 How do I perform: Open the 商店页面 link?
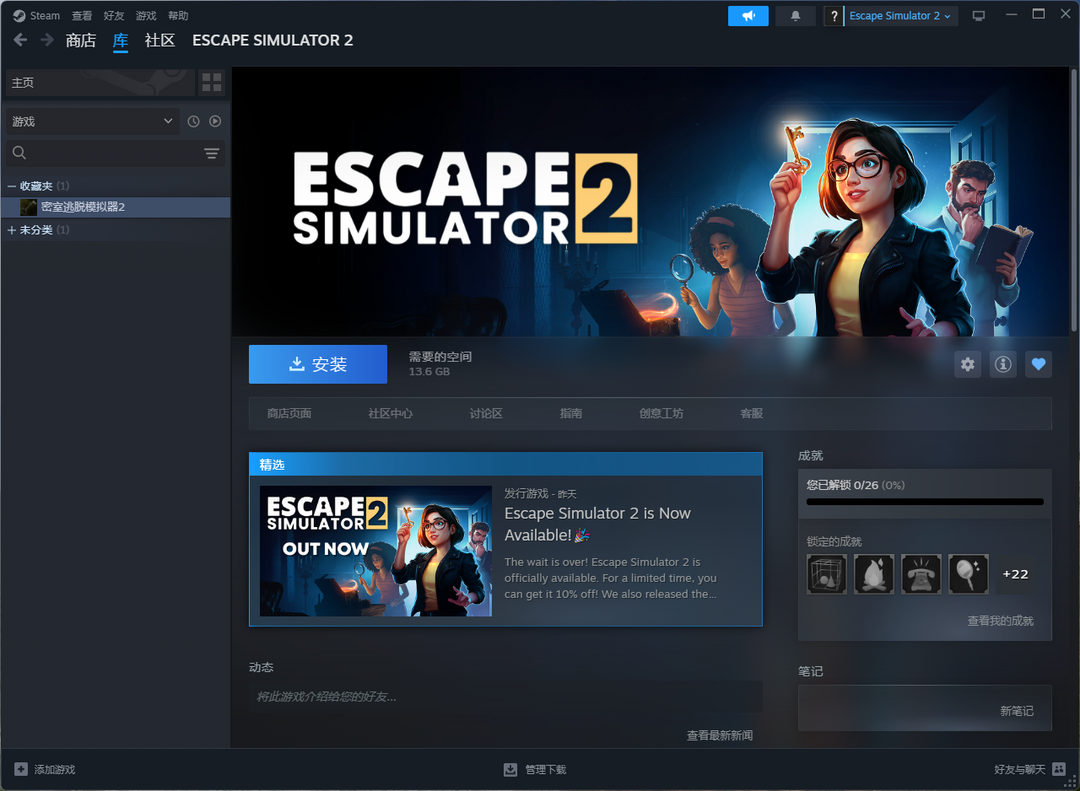pos(289,413)
